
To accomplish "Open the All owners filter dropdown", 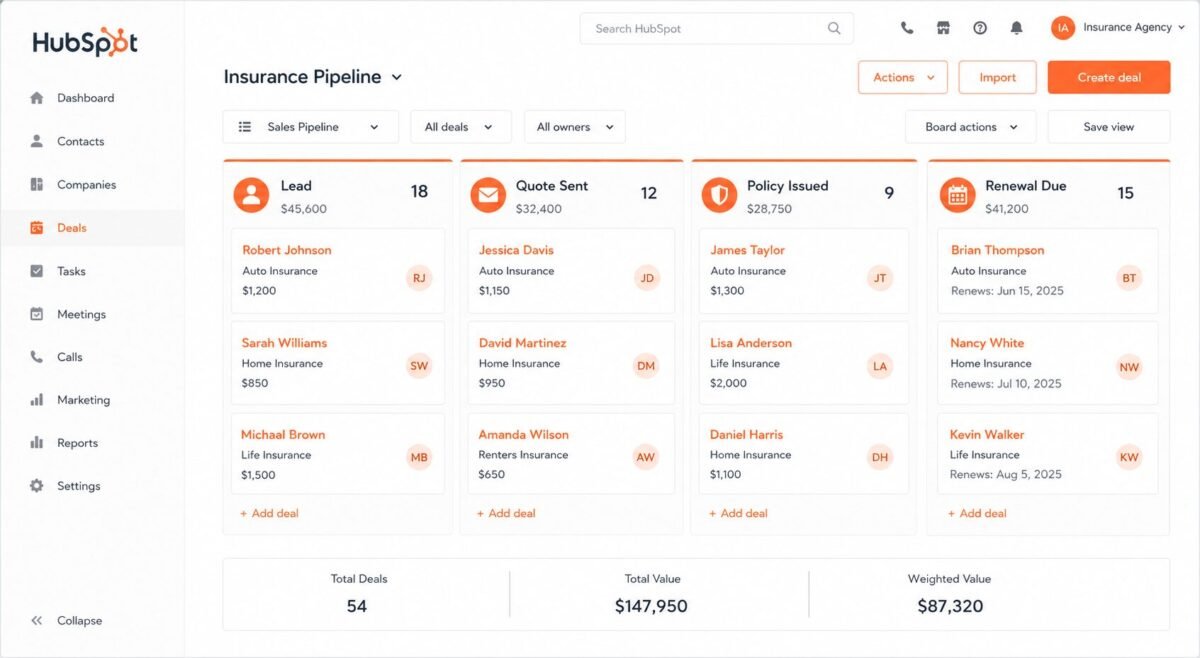I will [575, 127].
